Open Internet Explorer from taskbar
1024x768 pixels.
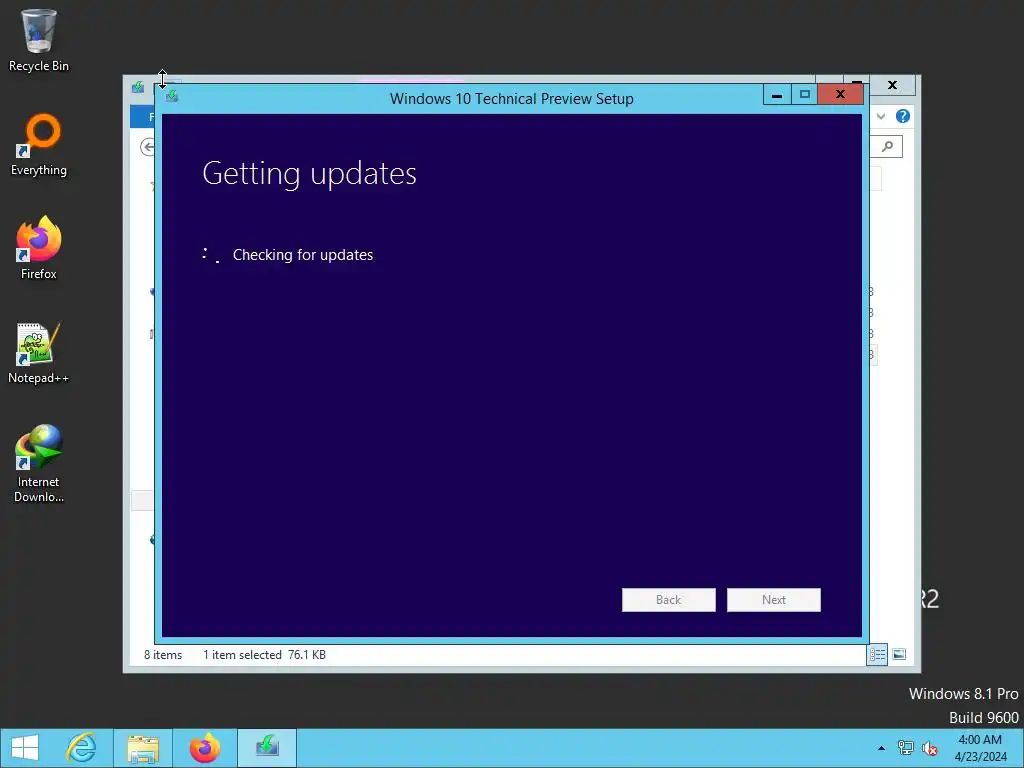(x=82, y=748)
